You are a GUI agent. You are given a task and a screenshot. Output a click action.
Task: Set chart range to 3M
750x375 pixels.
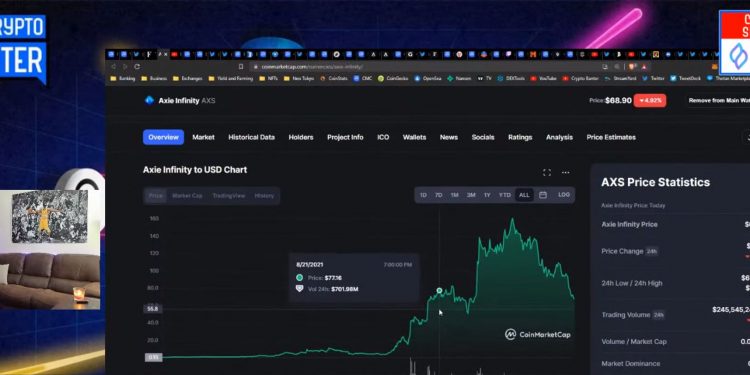[x=471, y=195]
